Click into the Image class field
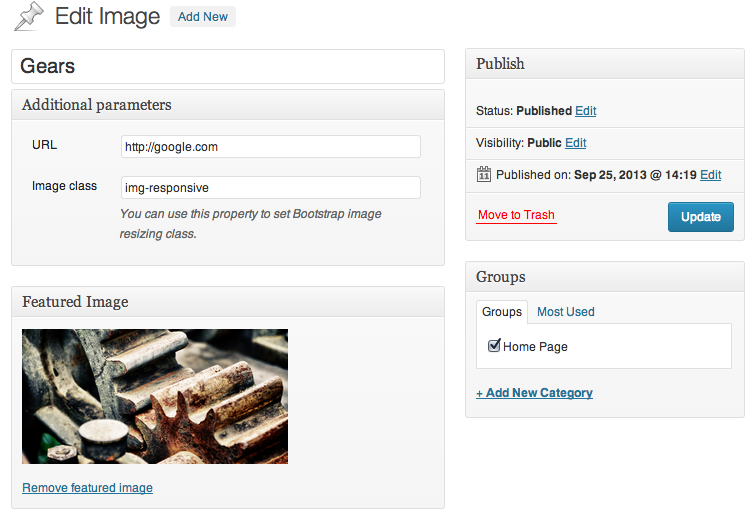The height and width of the screenshot is (527, 750). click(270, 187)
